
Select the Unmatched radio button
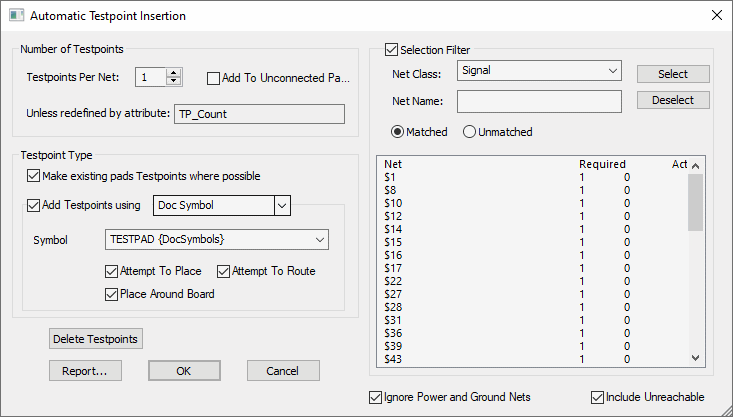coord(469,132)
